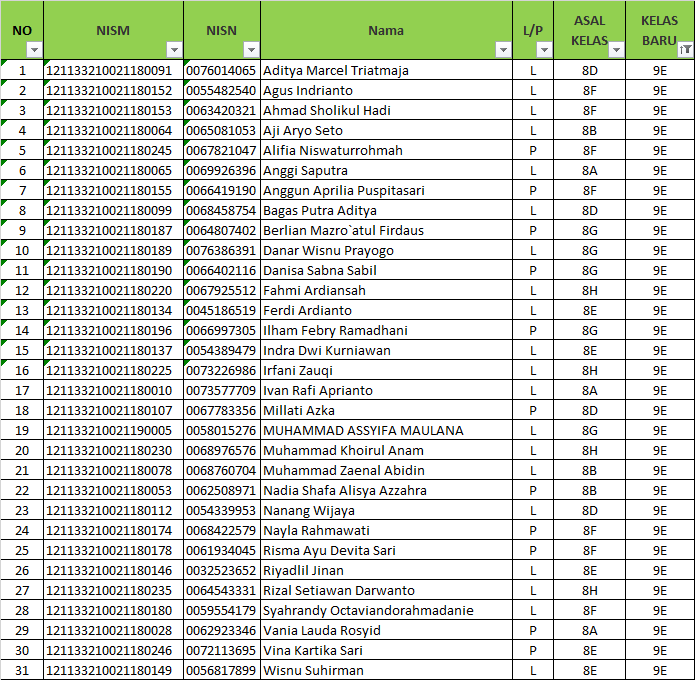
Task: Select the name cell Aji Aryo Seto
Action: point(387,130)
